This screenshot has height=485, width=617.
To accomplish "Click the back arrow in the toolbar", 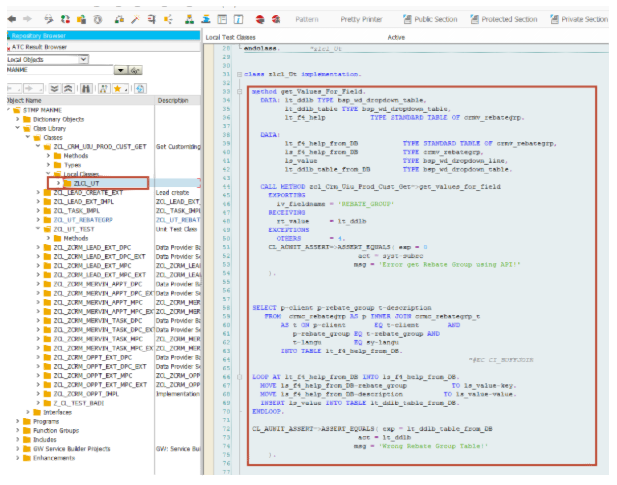I will [11, 19].
